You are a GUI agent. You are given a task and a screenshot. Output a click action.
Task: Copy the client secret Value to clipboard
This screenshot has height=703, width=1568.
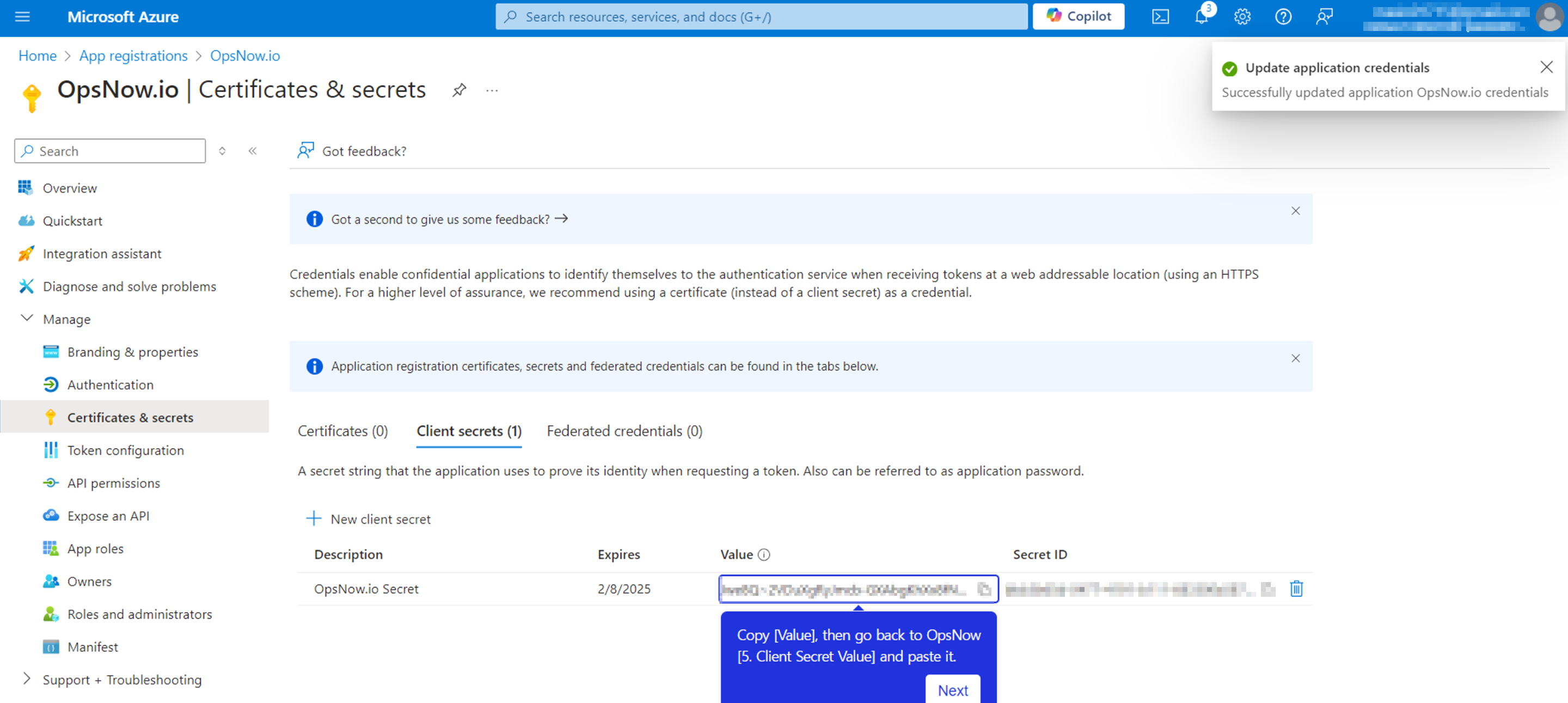(x=983, y=589)
